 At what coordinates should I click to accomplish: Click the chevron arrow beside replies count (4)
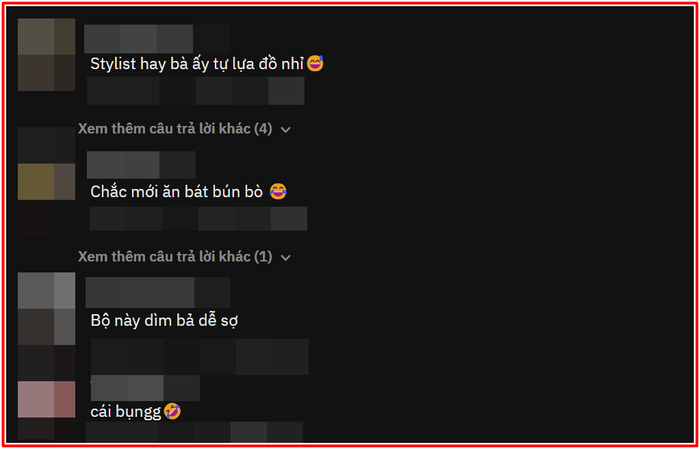coord(286,130)
